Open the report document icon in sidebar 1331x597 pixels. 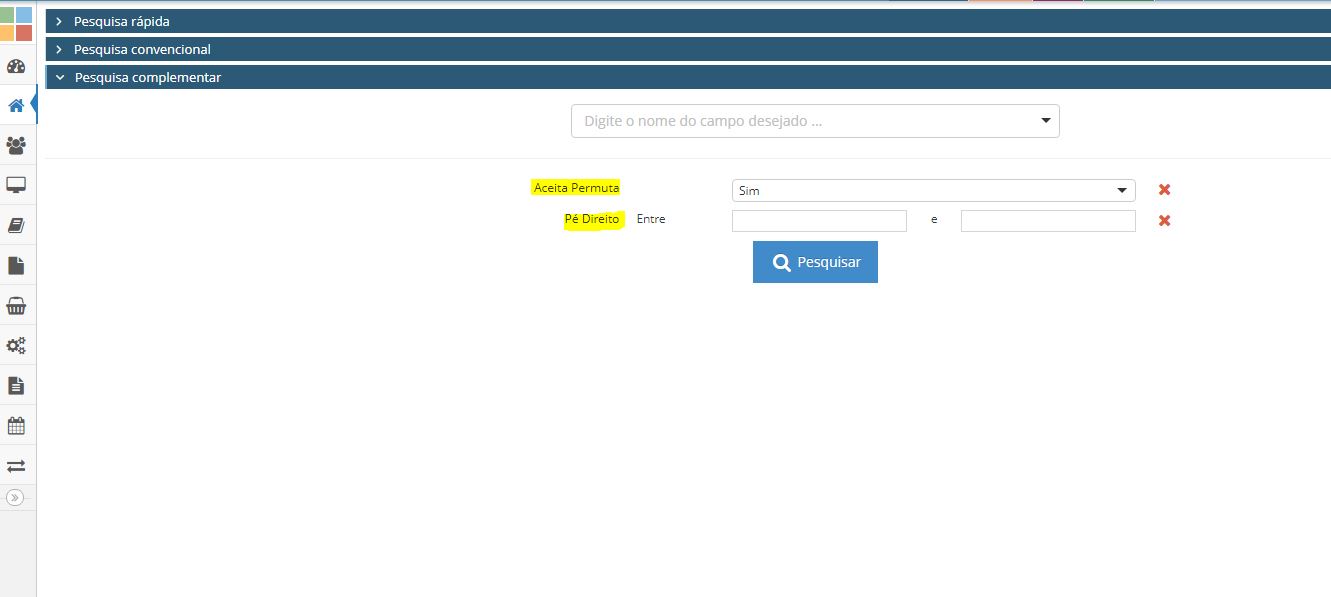coord(16,385)
